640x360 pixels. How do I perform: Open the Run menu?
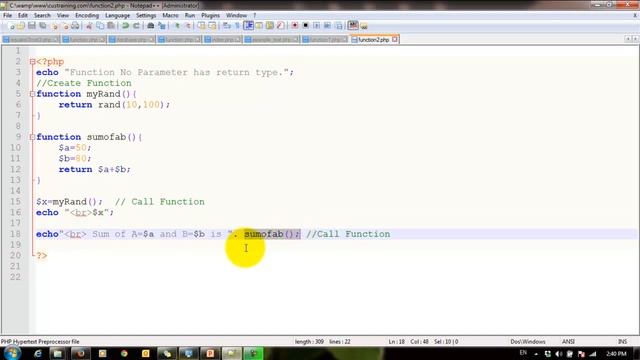[x=190, y=16]
